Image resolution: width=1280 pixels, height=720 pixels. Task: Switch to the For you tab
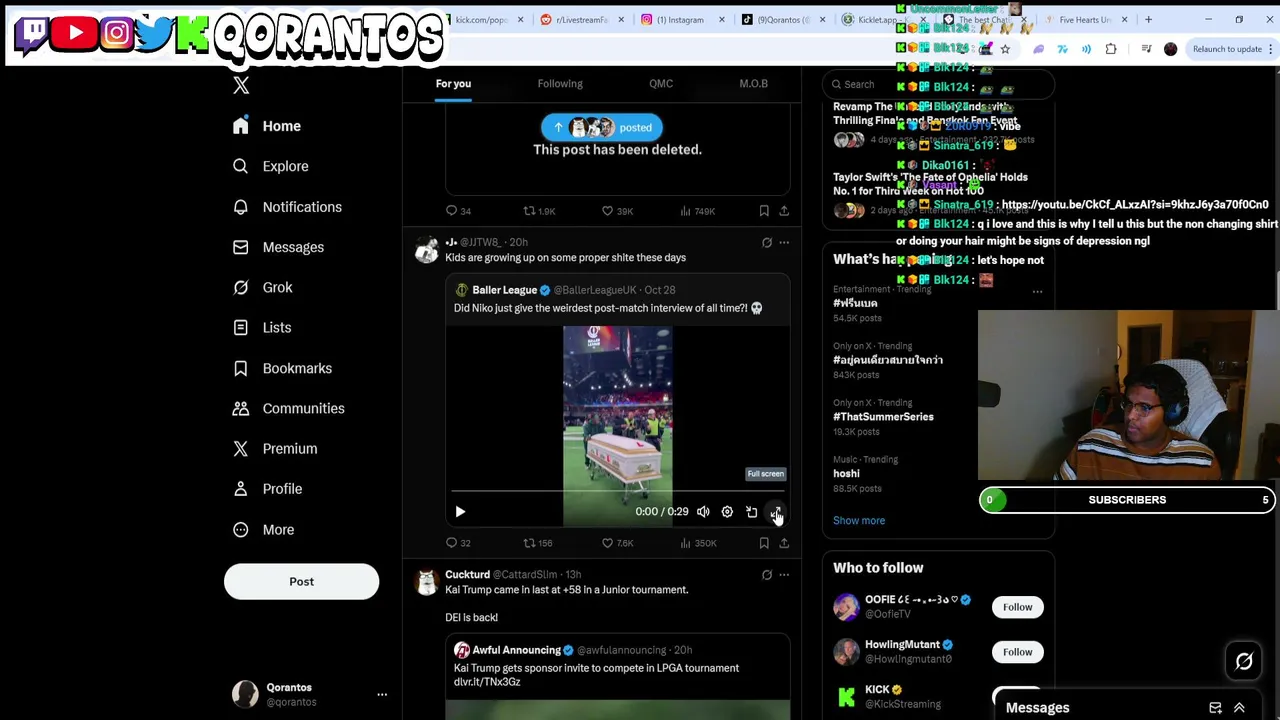pyautogui.click(x=453, y=83)
